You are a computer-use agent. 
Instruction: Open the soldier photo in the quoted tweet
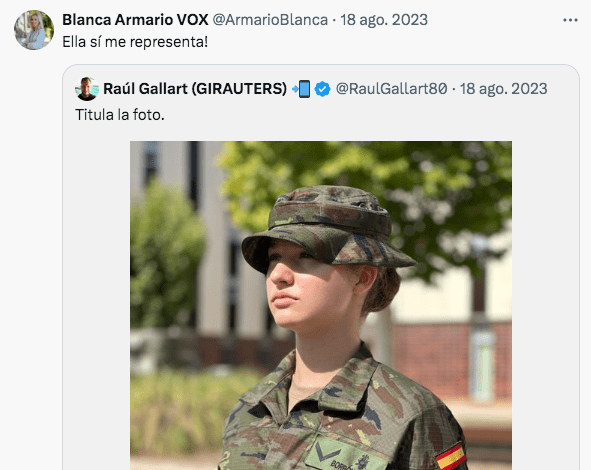[321, 305]
